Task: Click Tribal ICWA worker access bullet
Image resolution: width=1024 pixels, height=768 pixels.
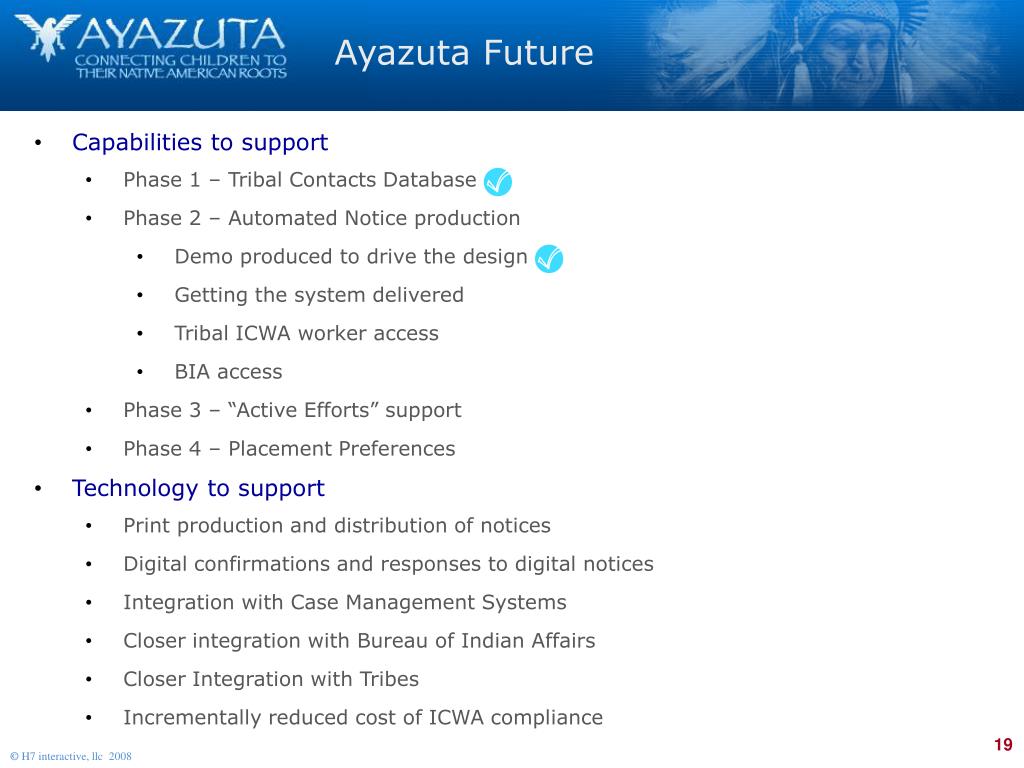Action: [x=306, y=334]
